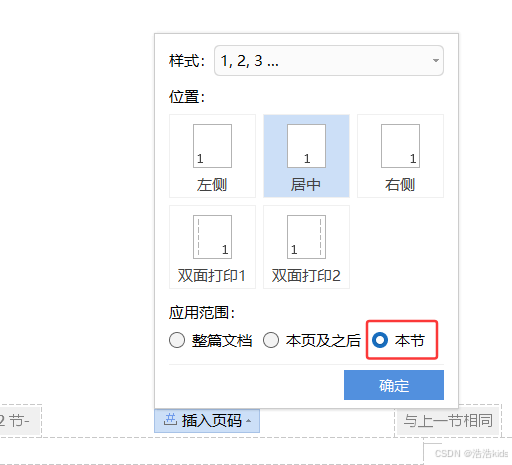
Task: Select the 本页及之后 radio button
Action: [271, 340]
